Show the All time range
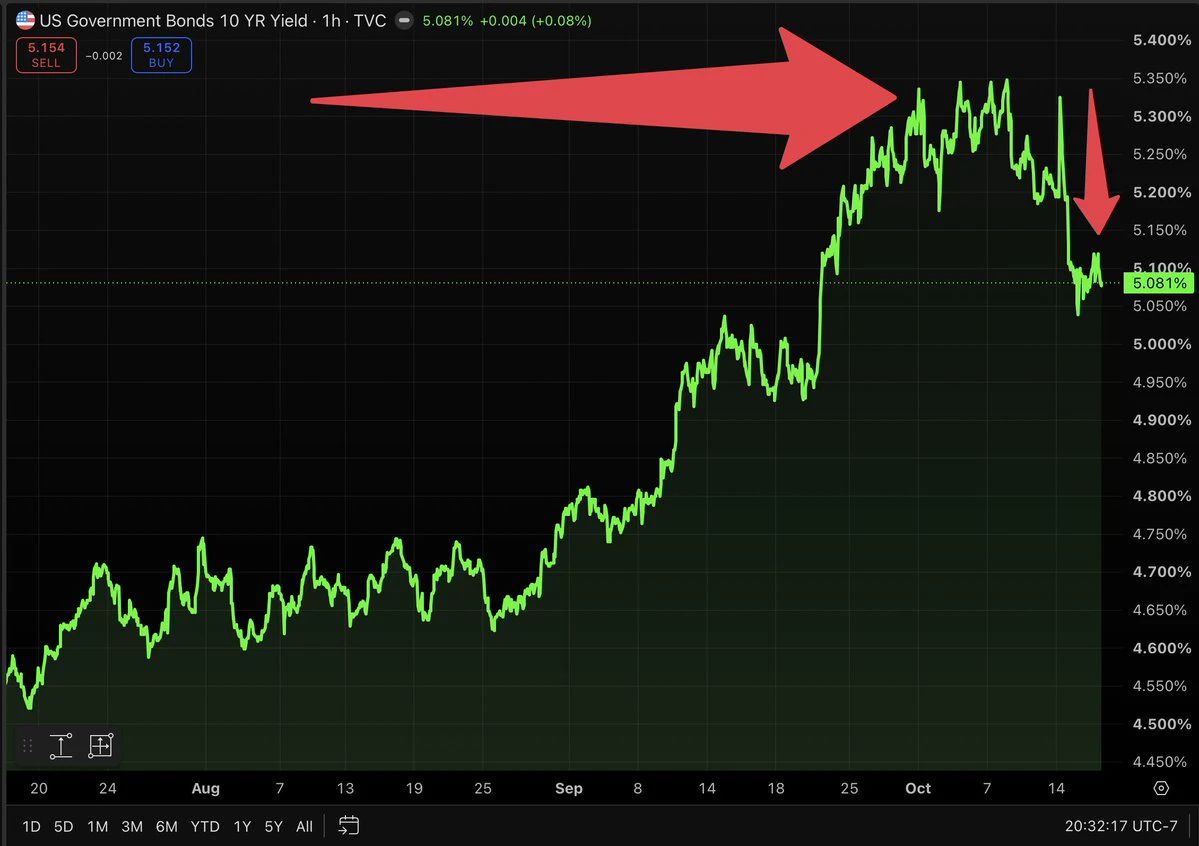The width and height of the screenshot is (1199, 846). [x=304, y=826]
